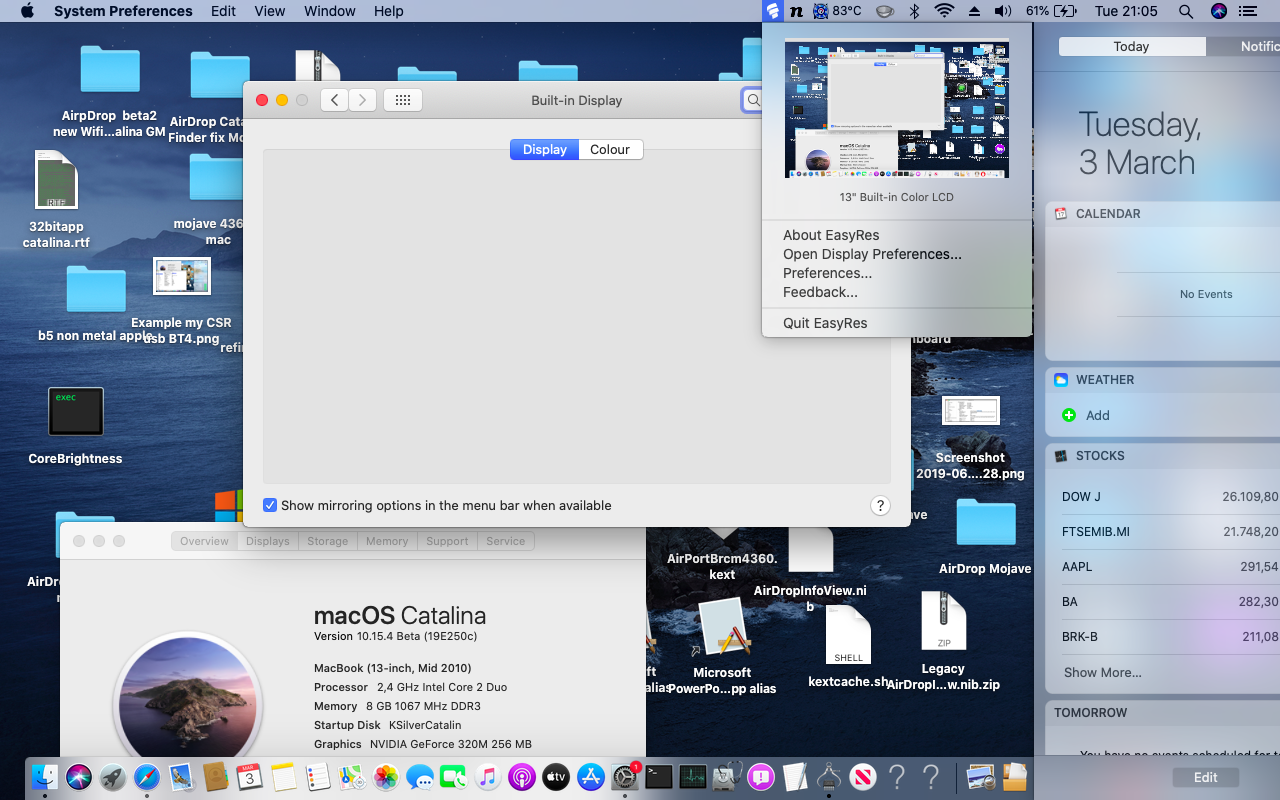This screenshot has height=800, width=1280.
Task: Open Reminders from the Dock
Action: (x=317, y=776)
